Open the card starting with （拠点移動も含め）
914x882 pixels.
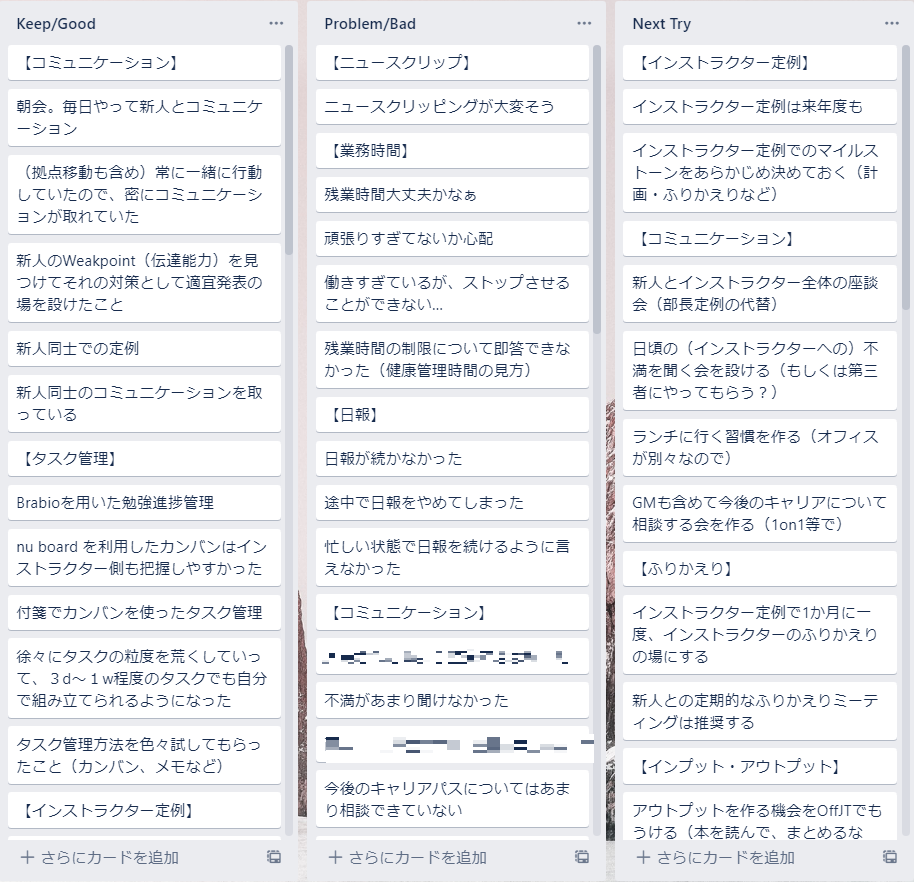144,194
